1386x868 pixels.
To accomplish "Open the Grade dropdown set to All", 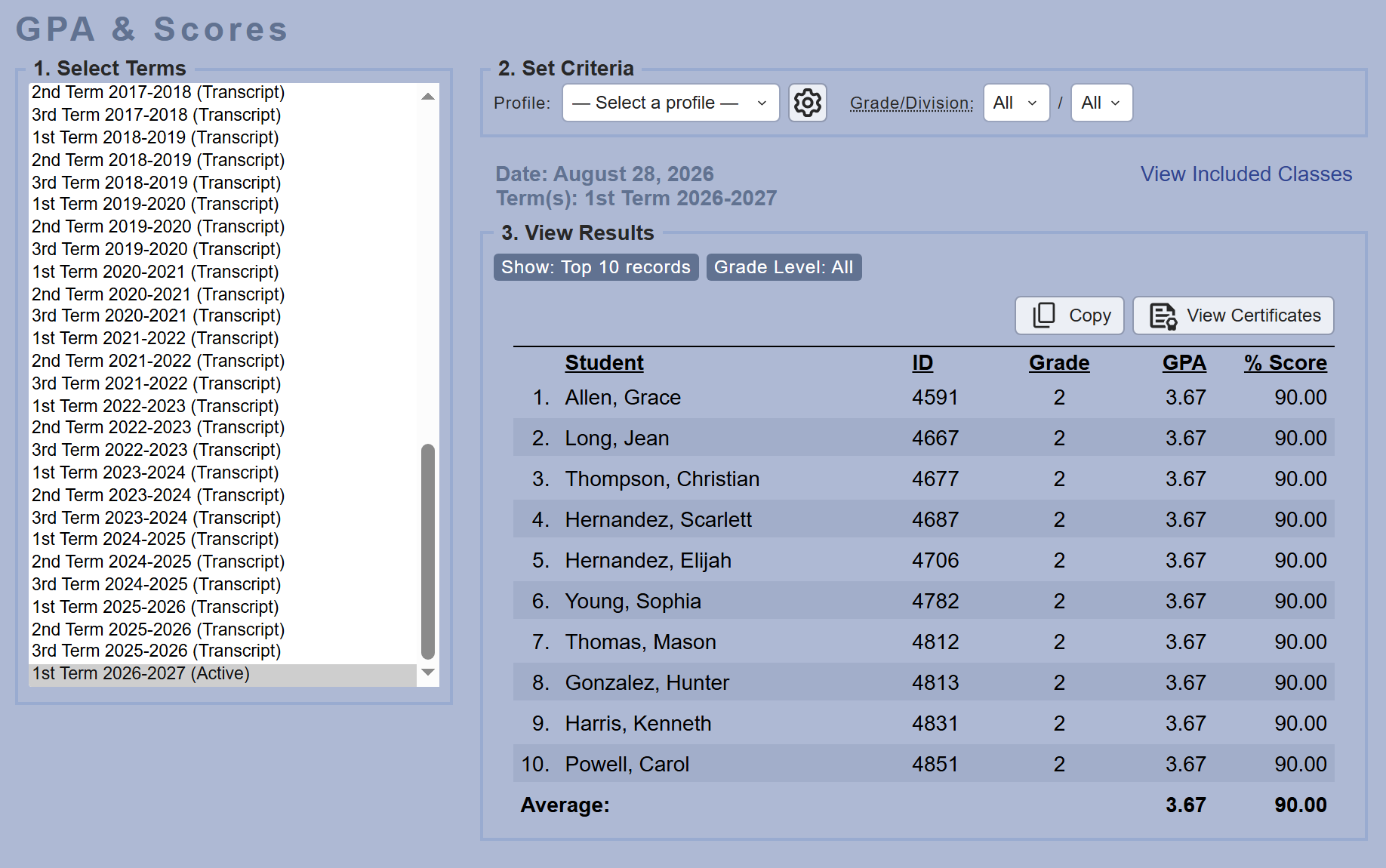I will pyautogui.click(x=1017, y=103).
